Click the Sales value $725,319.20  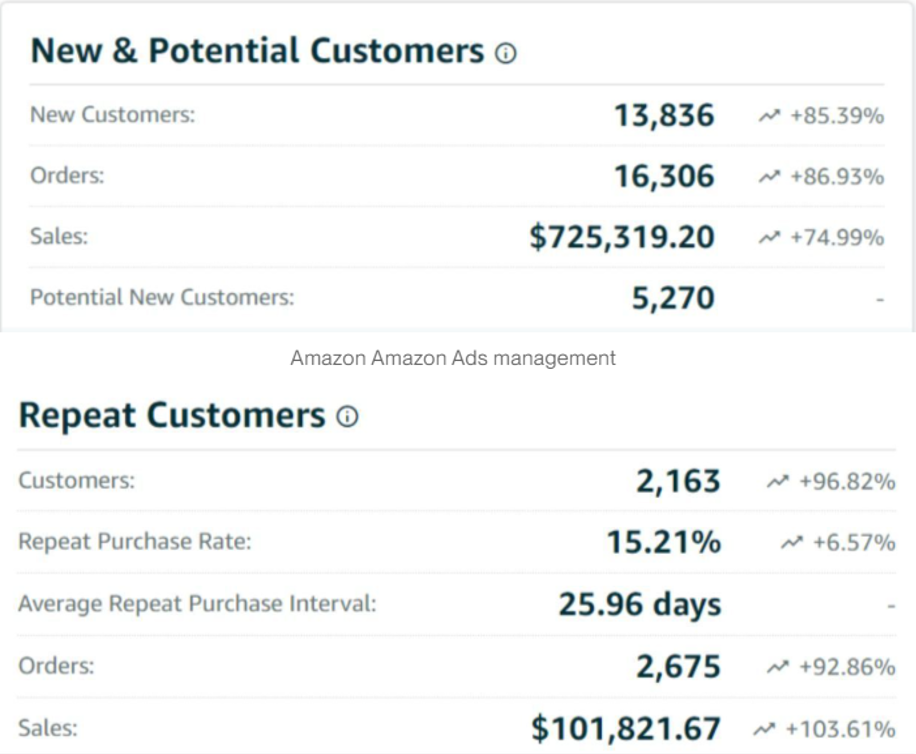point(622,238)
